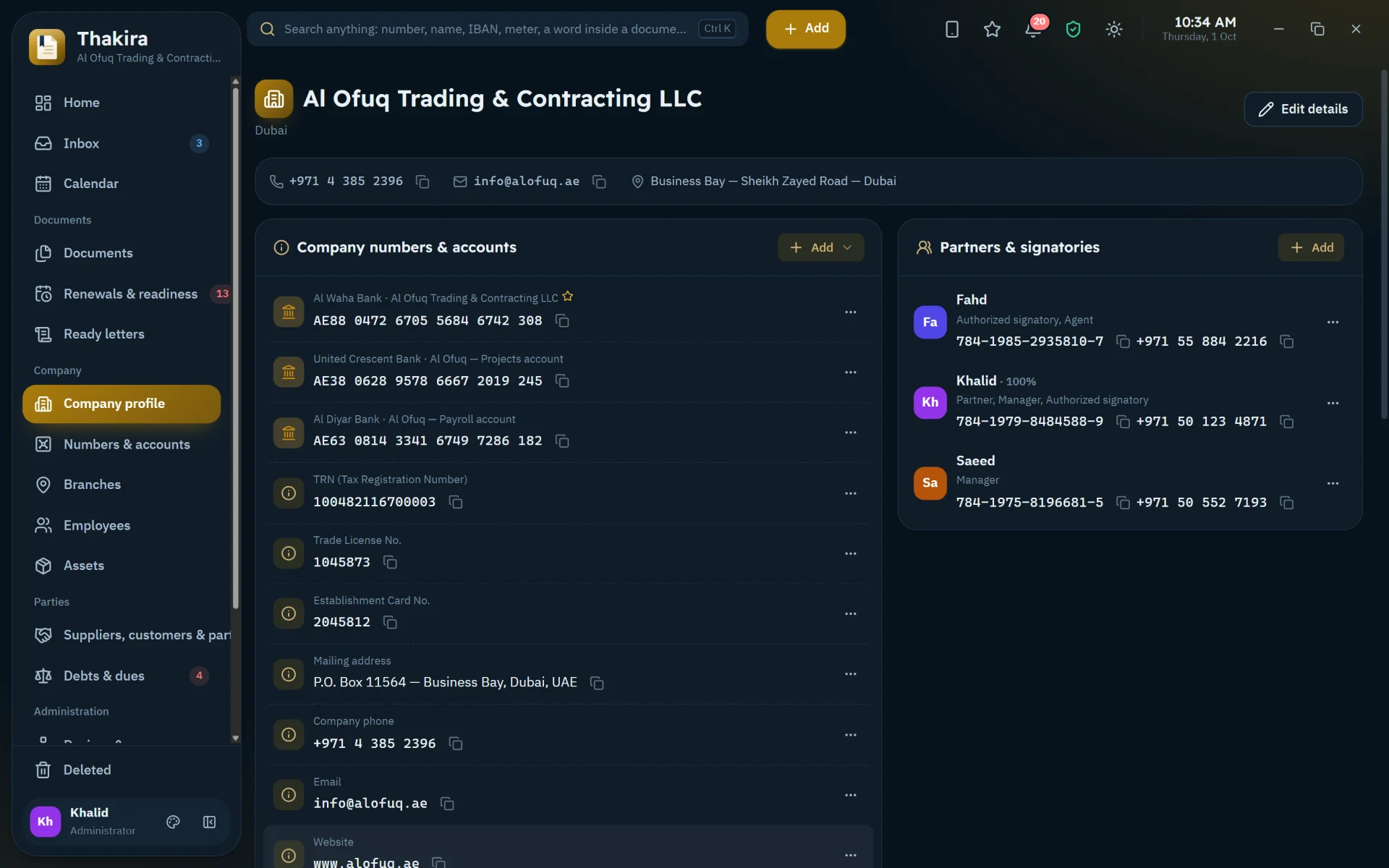The width and height of the screenshot is (1389, 868).
Task: Click the gold Add button in top bar
Action: click(806, 29)
